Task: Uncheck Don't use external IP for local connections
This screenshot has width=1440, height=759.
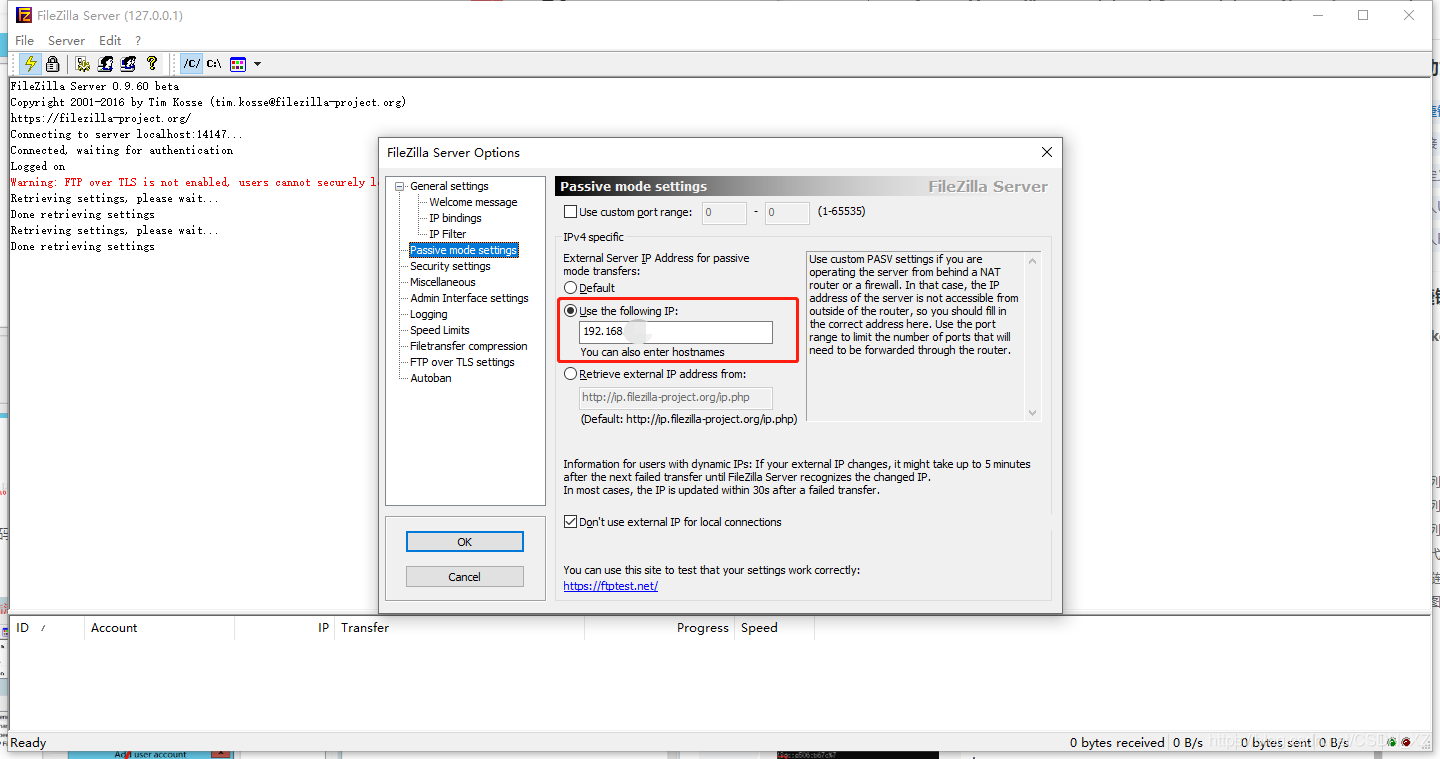Action: (x=571, y=522)
